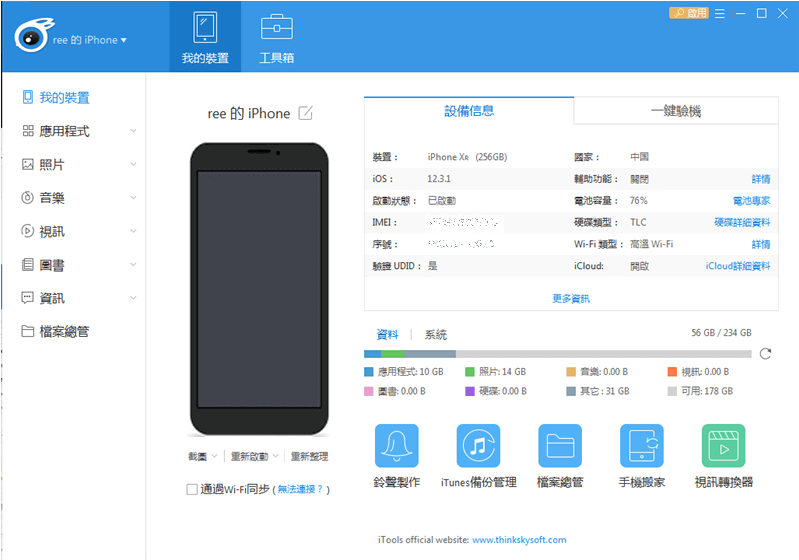Click the storage usage bar

[x=557, y=354]
